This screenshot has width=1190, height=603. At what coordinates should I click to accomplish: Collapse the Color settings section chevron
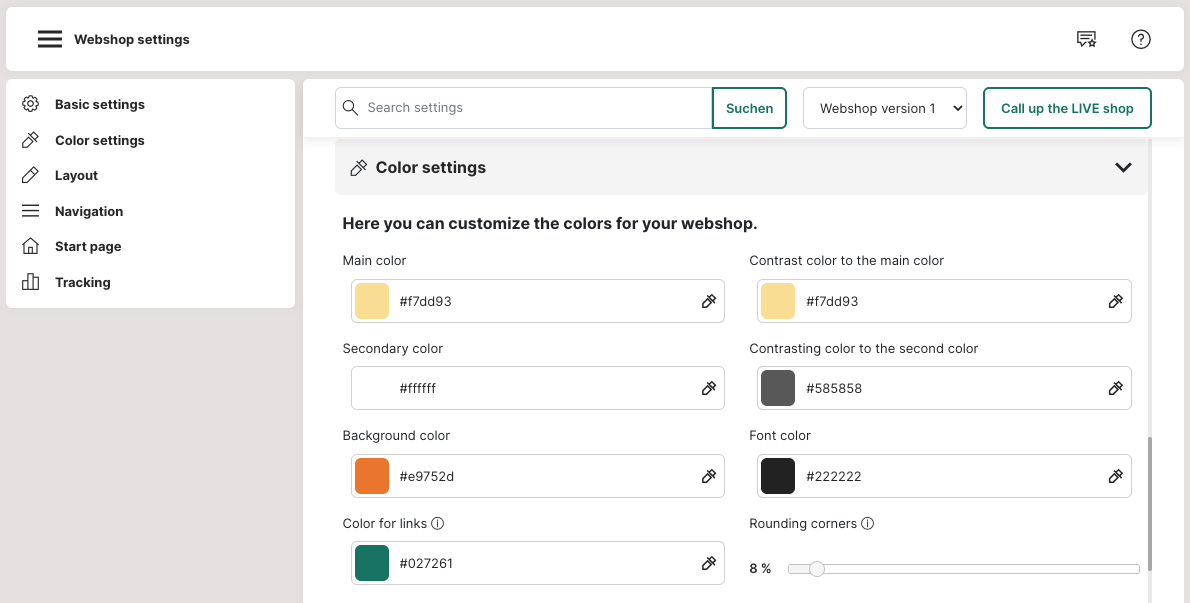(1123, 167)
